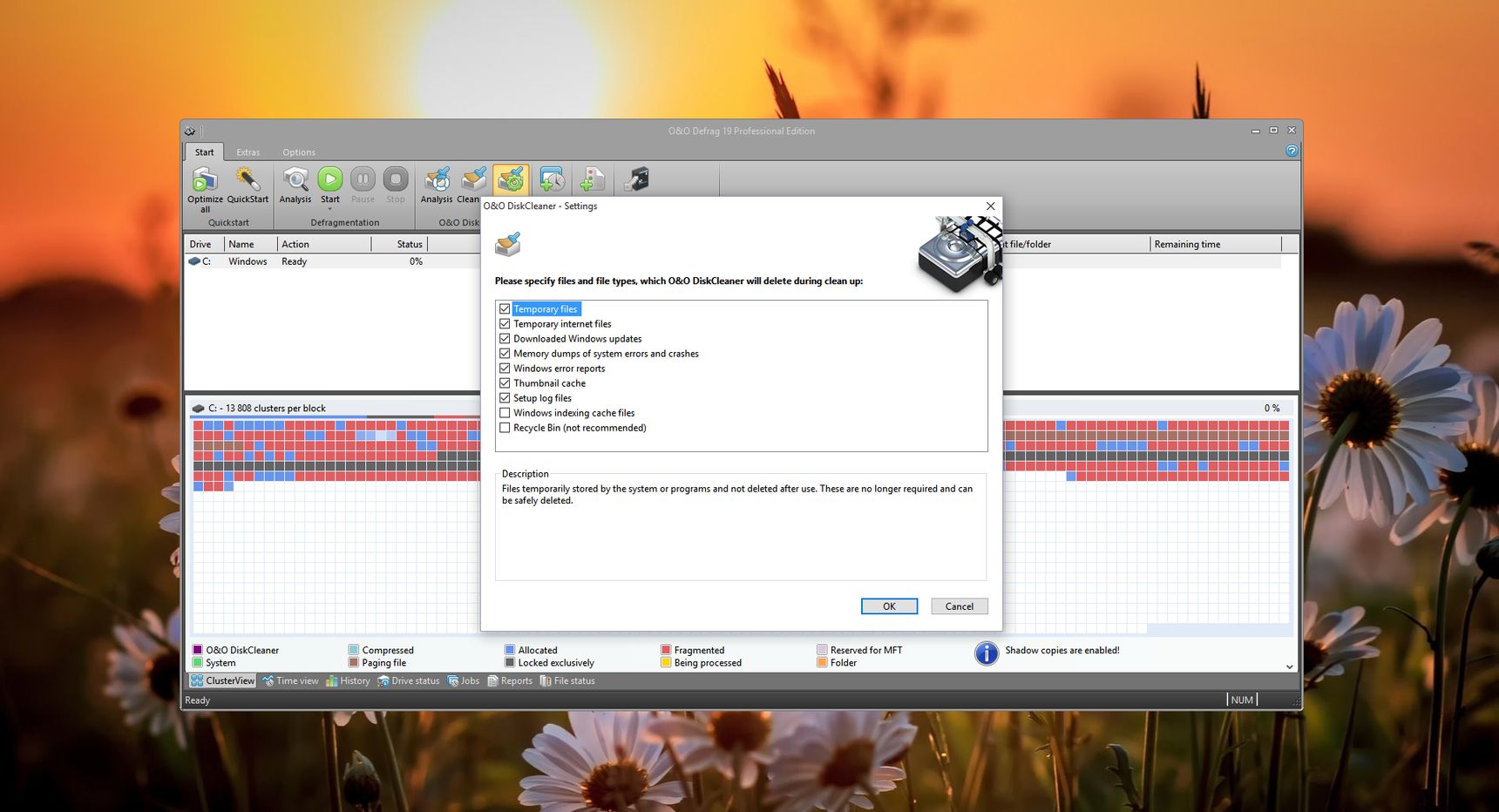Enable Recycle Bin (not recommended) checkbox
This screenshot has height=812, width=1499.
[505, 427]
